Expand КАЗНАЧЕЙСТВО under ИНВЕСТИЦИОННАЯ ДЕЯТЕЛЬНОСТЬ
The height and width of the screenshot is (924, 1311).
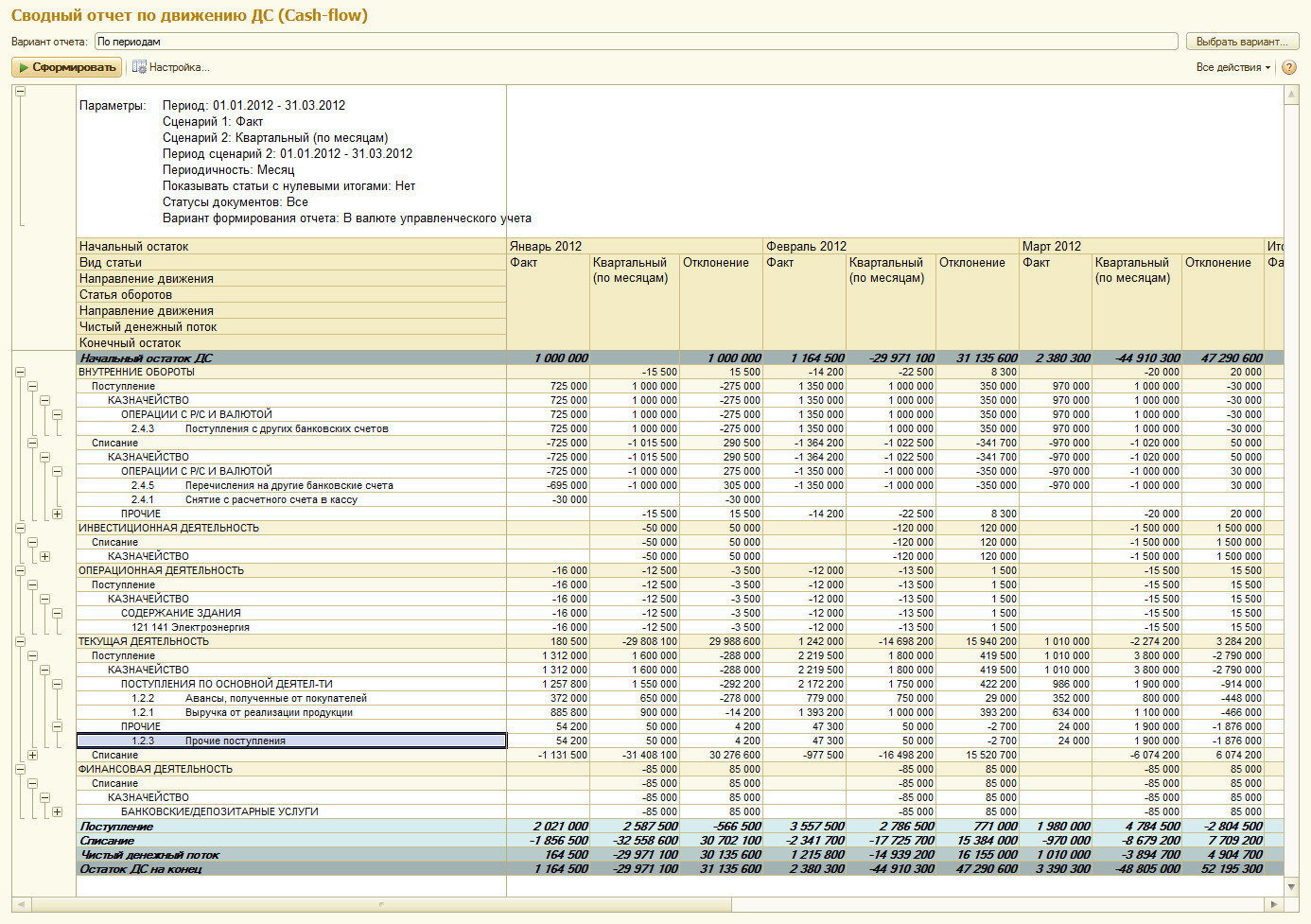point(44,557)
